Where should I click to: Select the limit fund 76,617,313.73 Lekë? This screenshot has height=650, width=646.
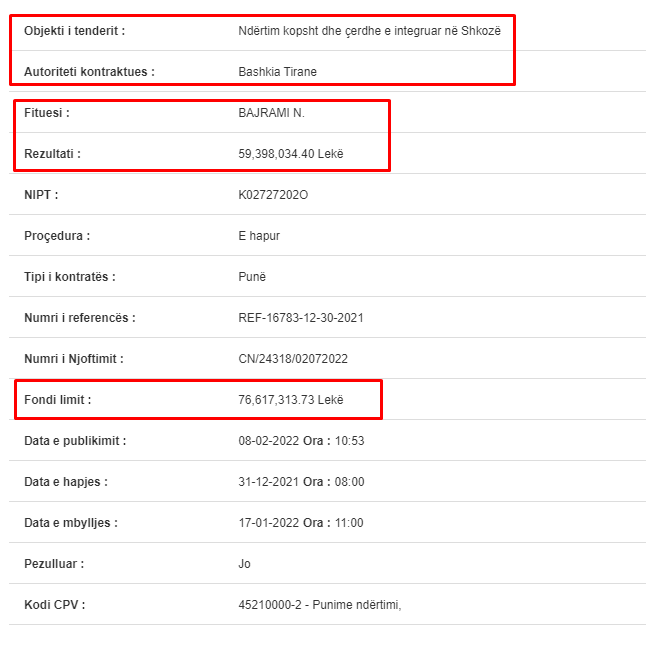coord(291,400)
